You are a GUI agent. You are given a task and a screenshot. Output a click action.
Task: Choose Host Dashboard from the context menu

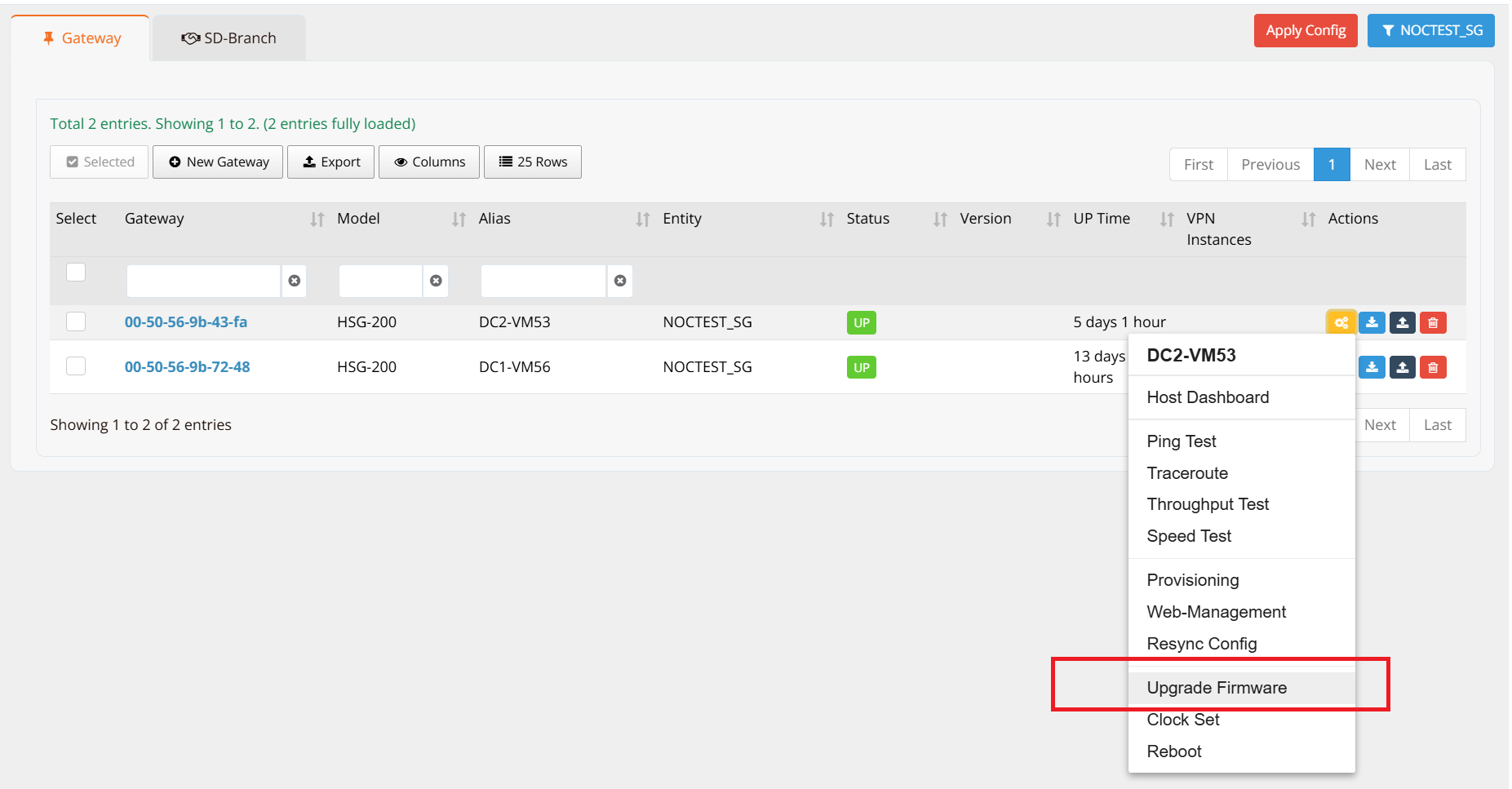pos(1241,397)
